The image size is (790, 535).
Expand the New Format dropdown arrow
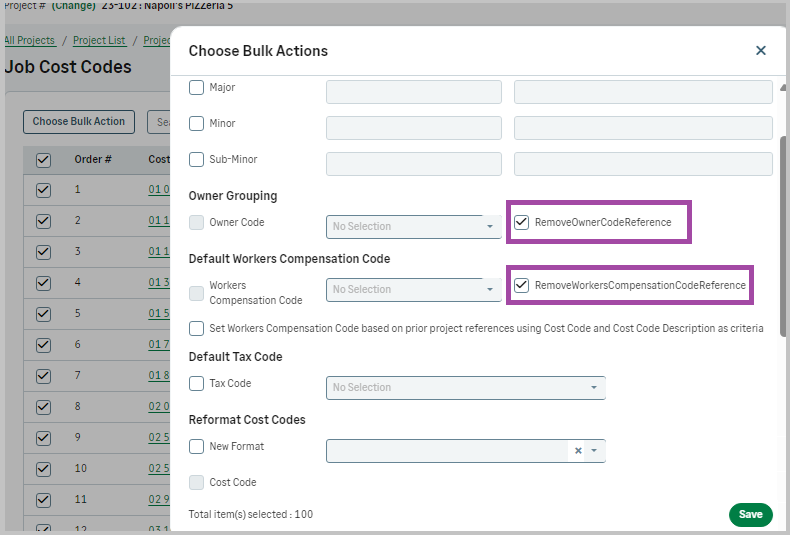coord(594,450)
